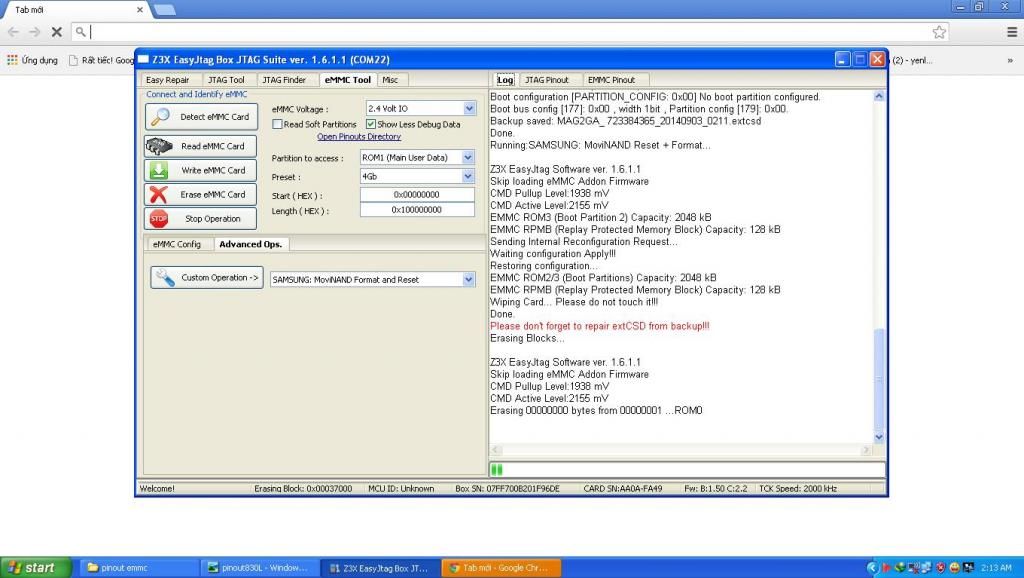
Task: Click the Read eMMC Card chip icon
Action: (159, 146)
